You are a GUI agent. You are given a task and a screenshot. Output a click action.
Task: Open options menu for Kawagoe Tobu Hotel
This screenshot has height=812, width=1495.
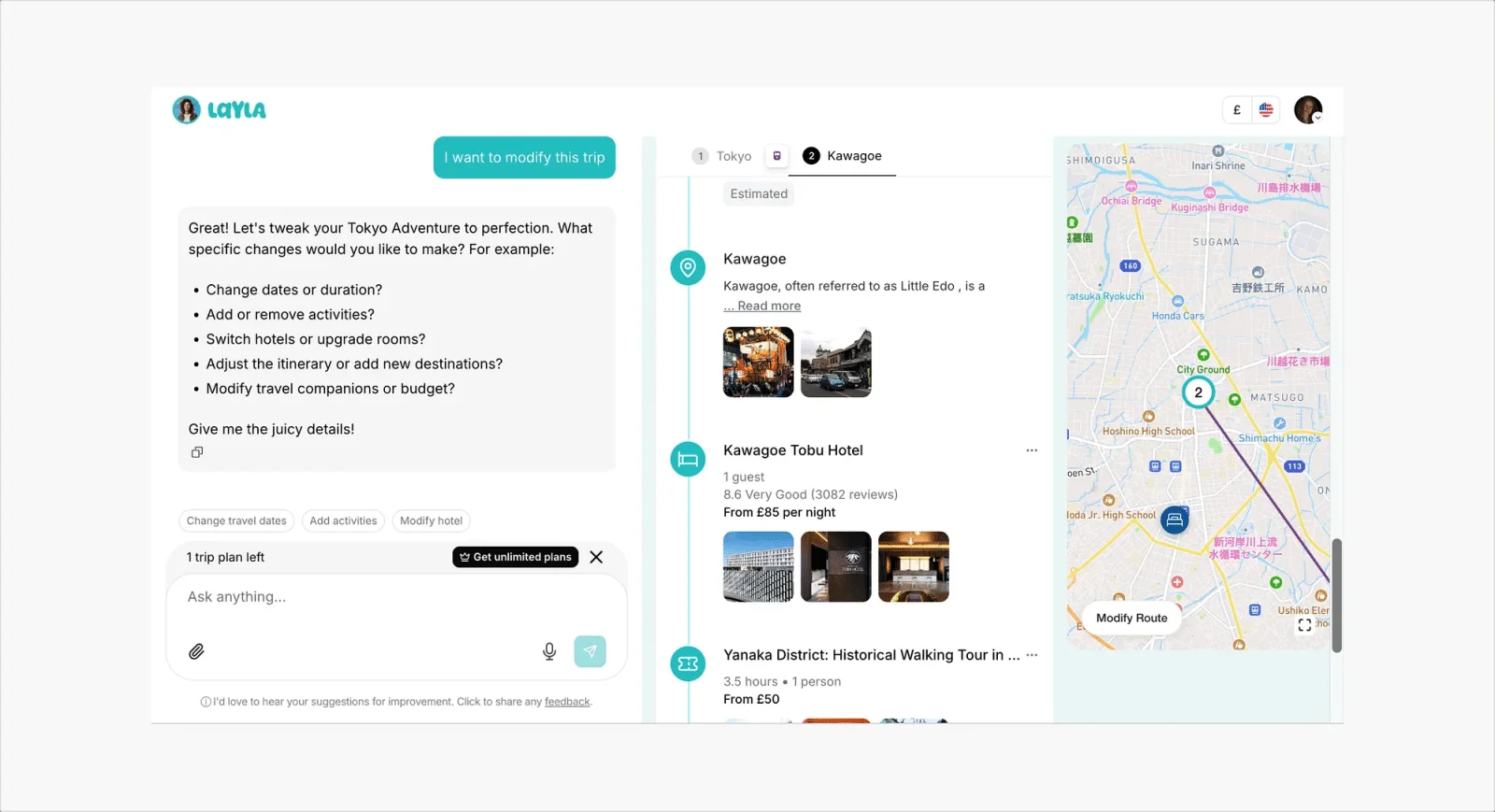point(1032,450)
